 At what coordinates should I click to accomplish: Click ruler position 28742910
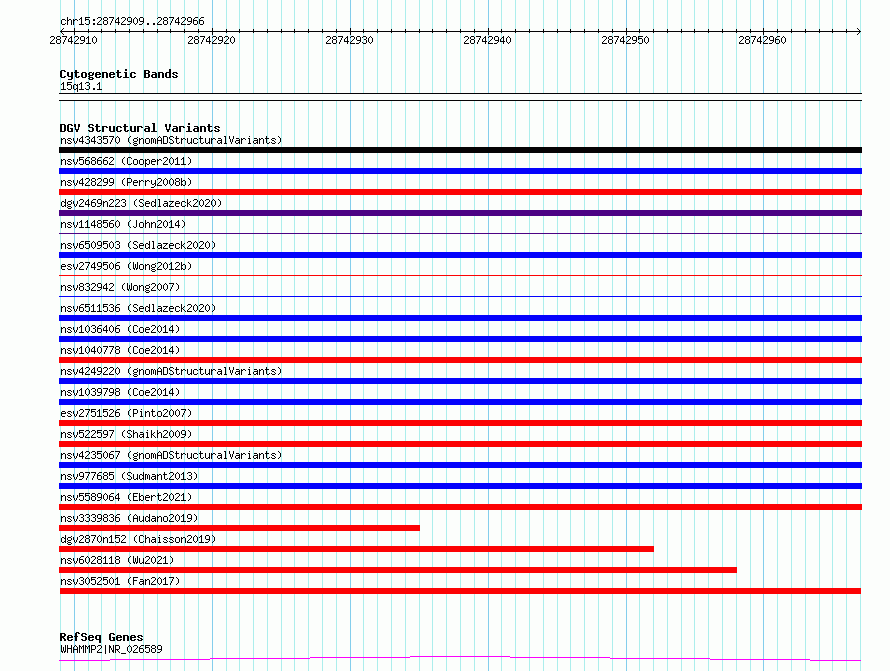tap(73, 40)
